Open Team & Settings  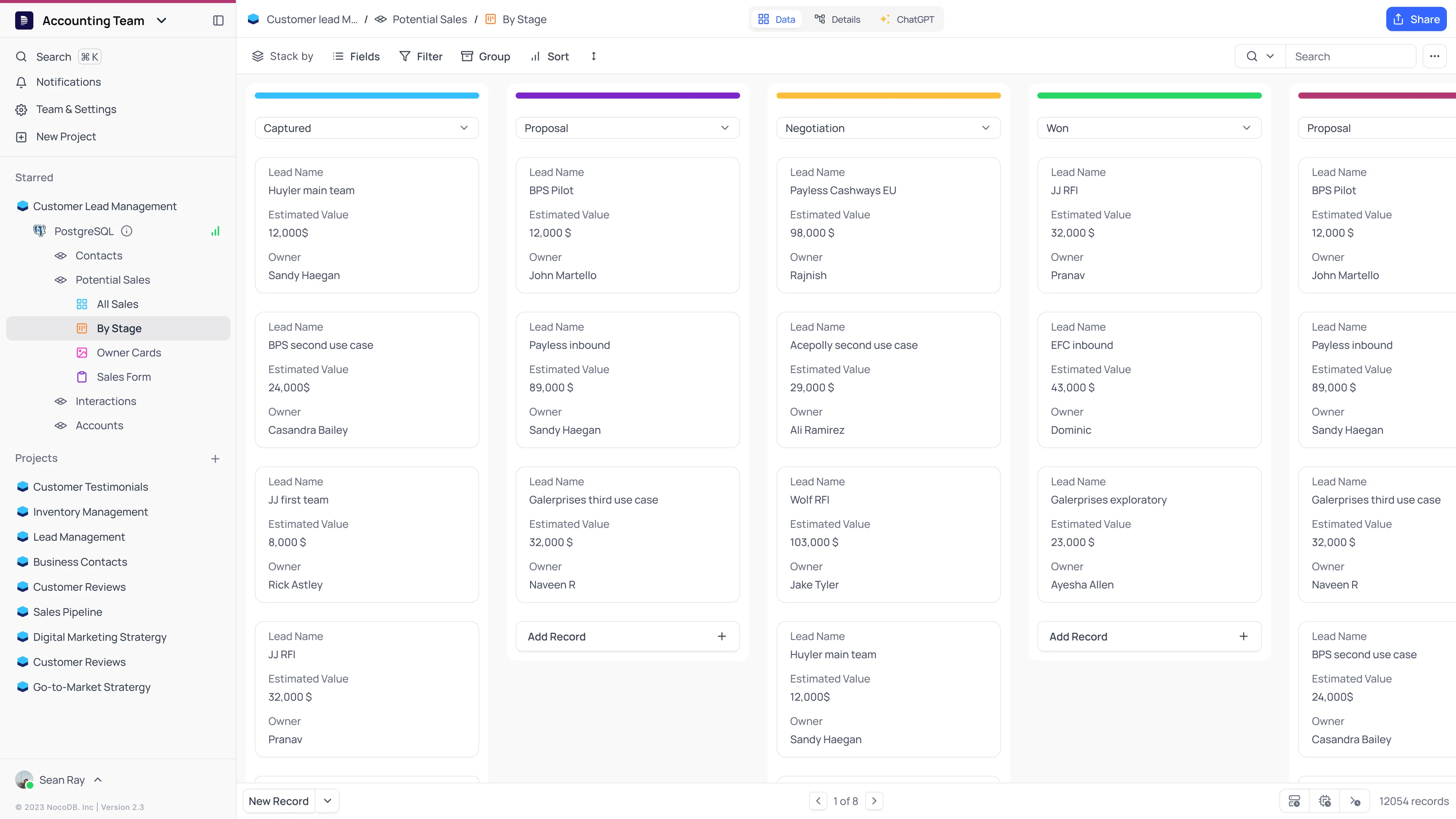[76, 108]
